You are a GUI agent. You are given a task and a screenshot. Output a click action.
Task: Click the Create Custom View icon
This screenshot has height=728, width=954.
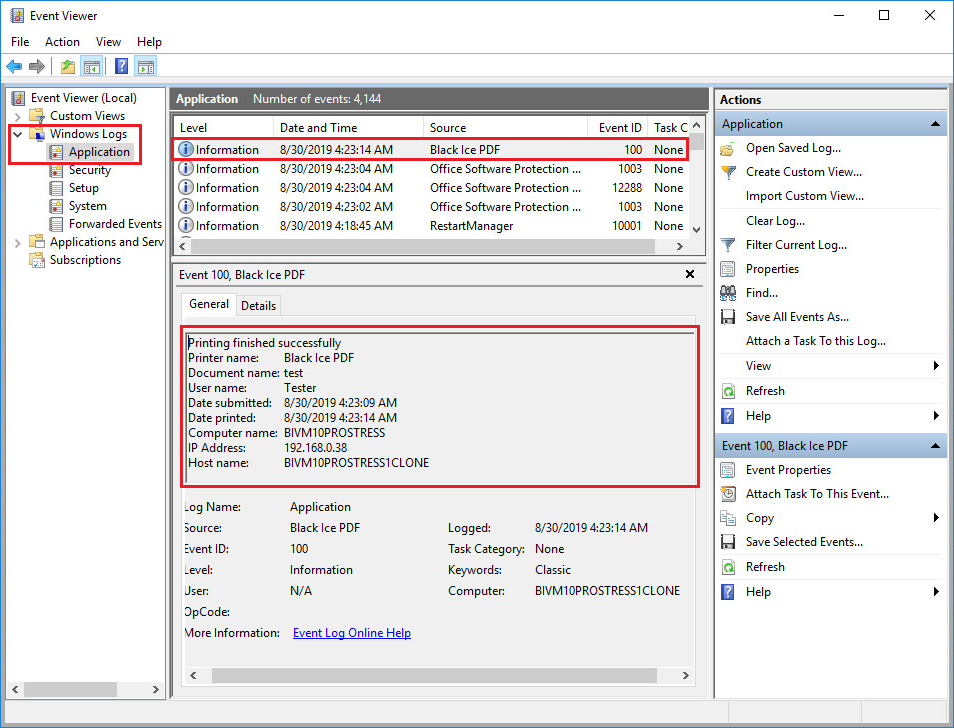click(x=729, y=172)
